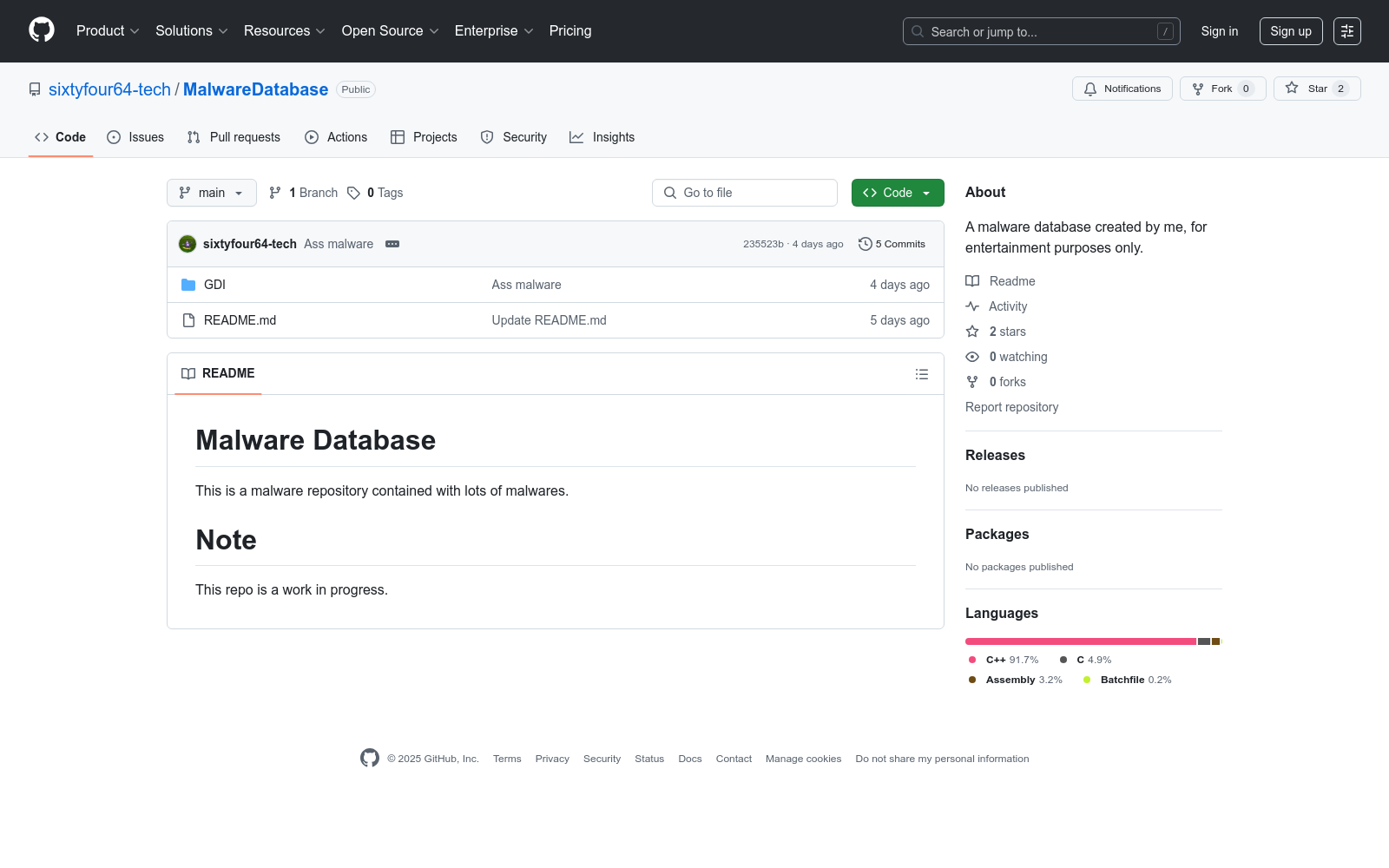The width and height of the screenshot is (1389, 868).
Task: Open footer Status link
Action: tap(649, 759)
